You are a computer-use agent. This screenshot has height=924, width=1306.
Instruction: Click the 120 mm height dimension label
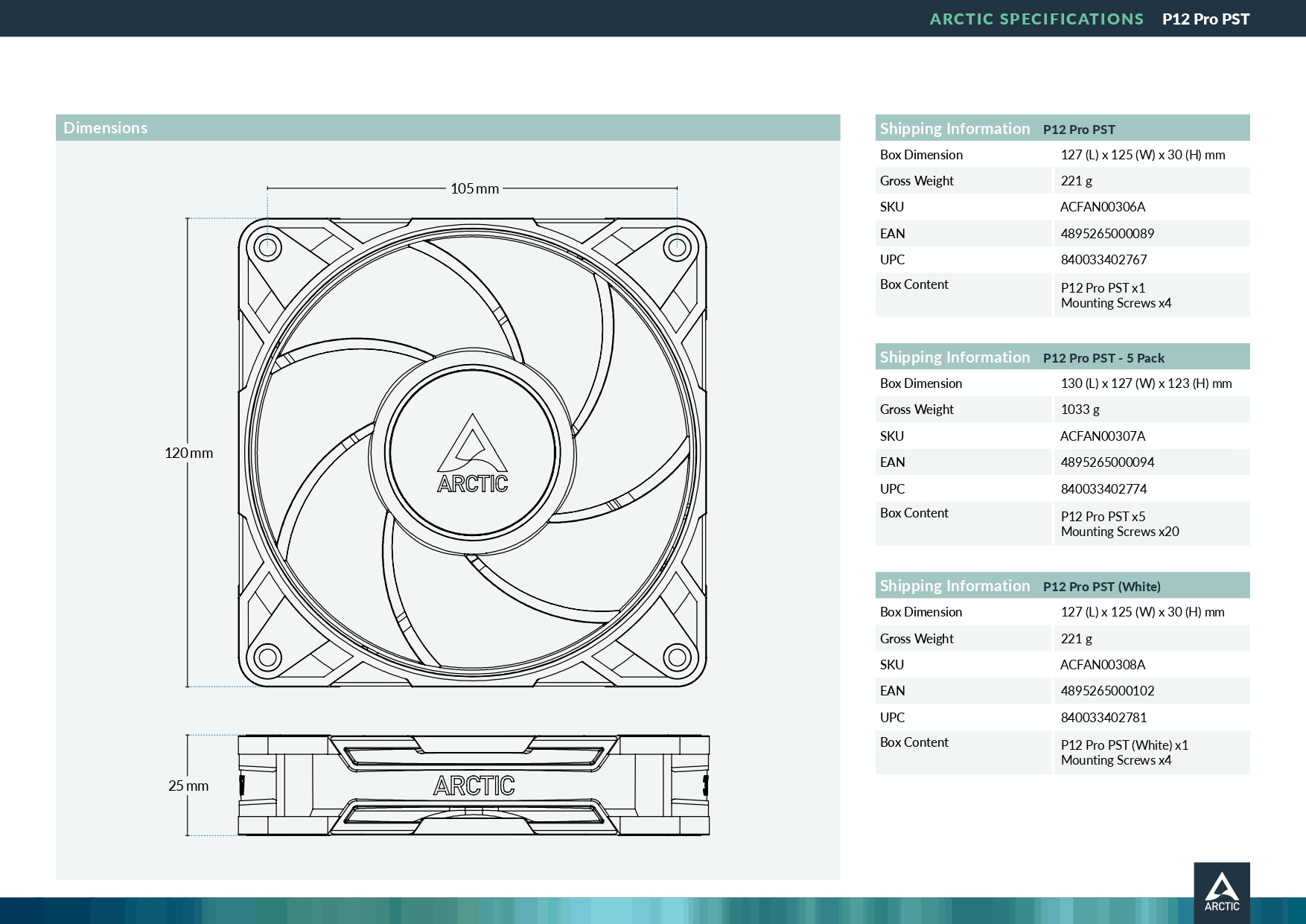point(188,453)
